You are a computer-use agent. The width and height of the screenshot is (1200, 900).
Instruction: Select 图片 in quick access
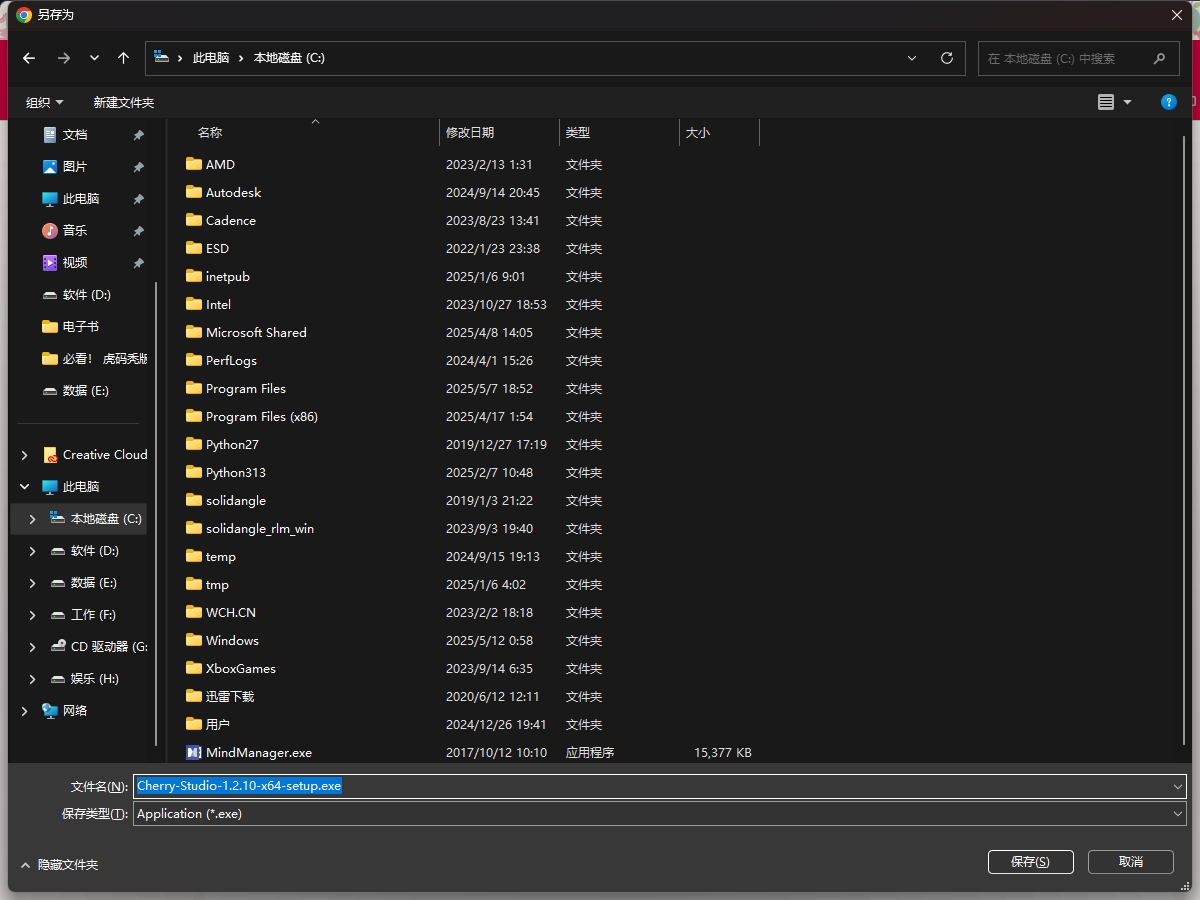pos(75,166)
